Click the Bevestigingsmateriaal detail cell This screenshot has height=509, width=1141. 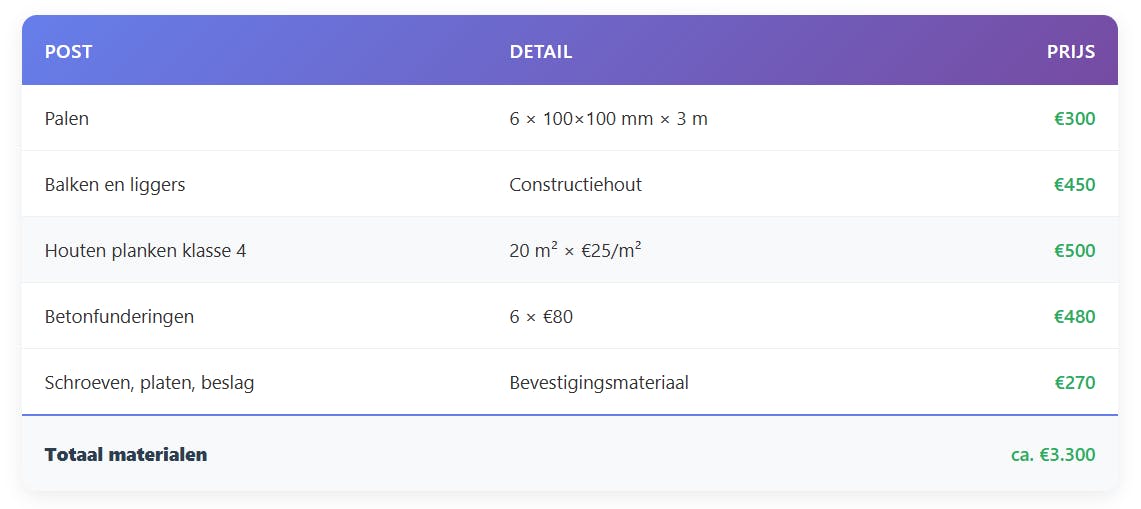[598, 383]
